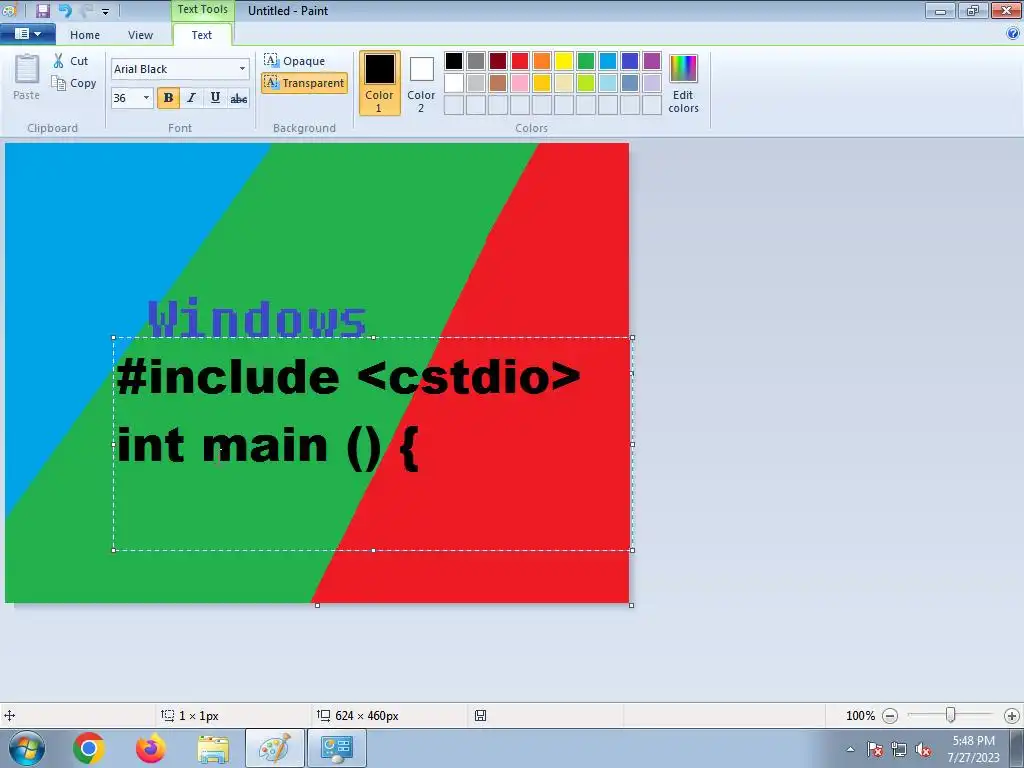Click the zoom slider handle

click(x=951, y=716)
